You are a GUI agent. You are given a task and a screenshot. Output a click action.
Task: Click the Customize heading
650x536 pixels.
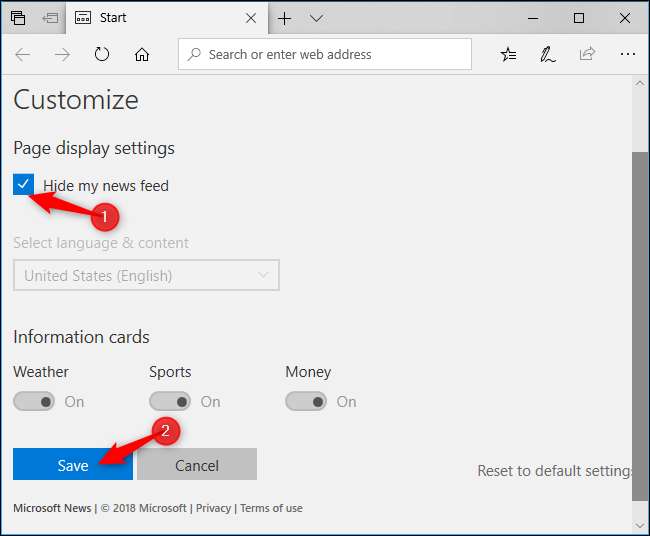coord(76,100)
